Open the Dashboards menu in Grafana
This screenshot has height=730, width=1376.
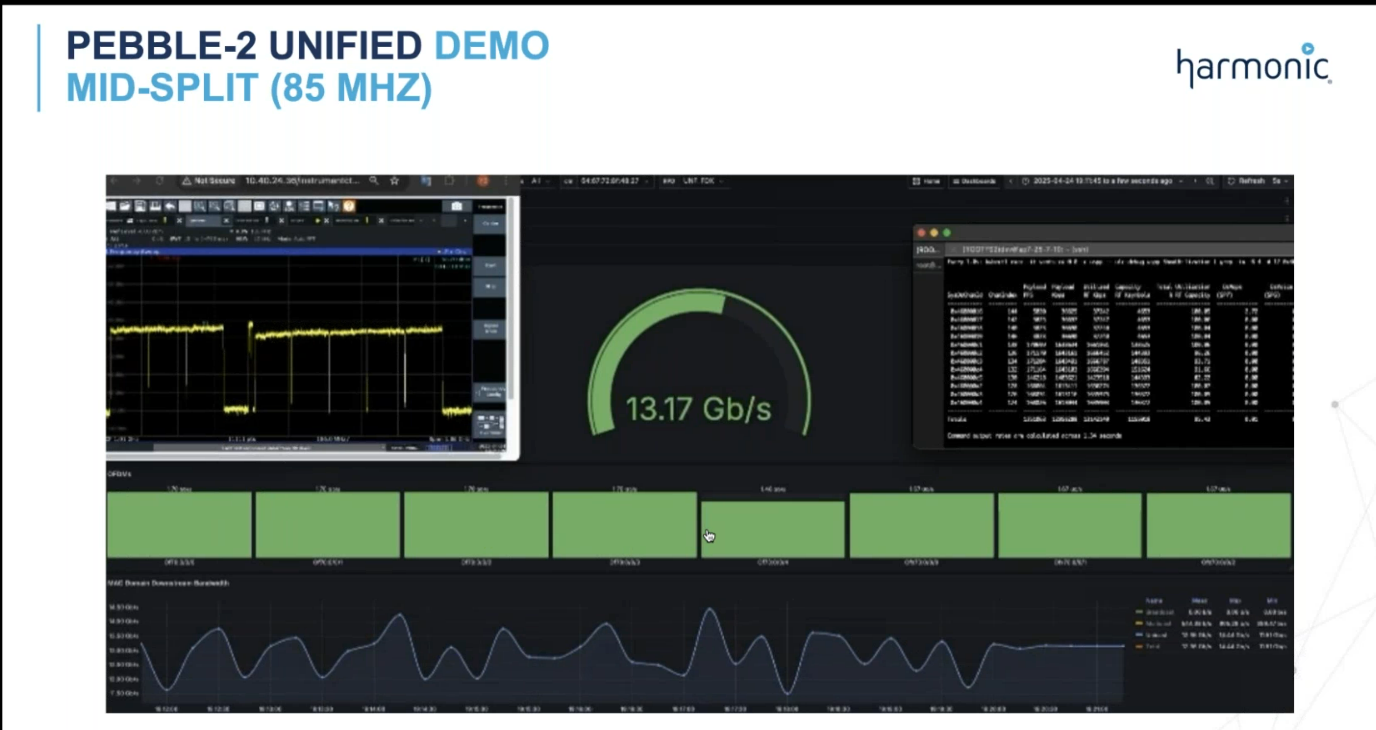point(974,181)
